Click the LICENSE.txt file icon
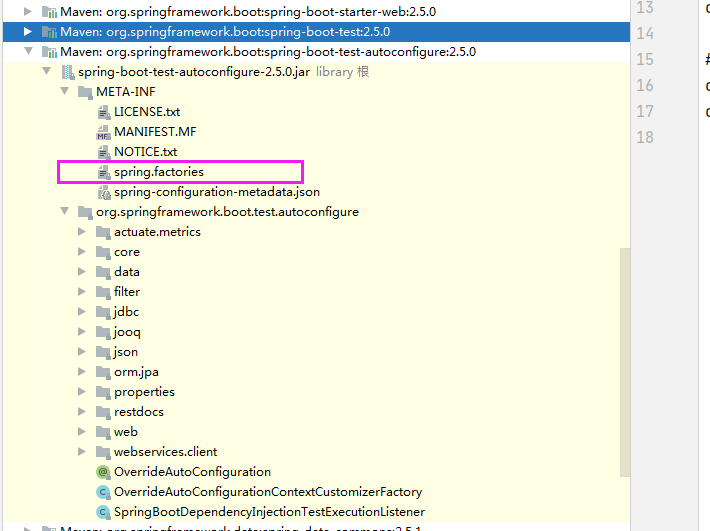 coord(104,112)
